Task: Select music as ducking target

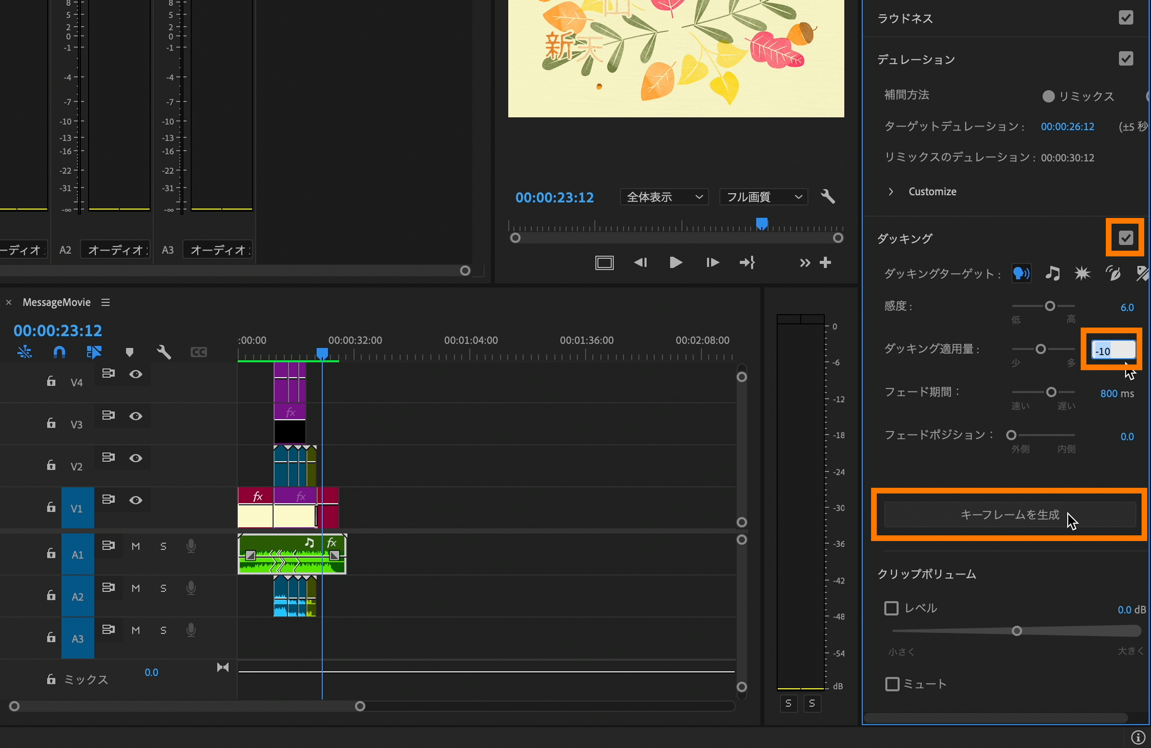Action: click(x=1053, y=274)
